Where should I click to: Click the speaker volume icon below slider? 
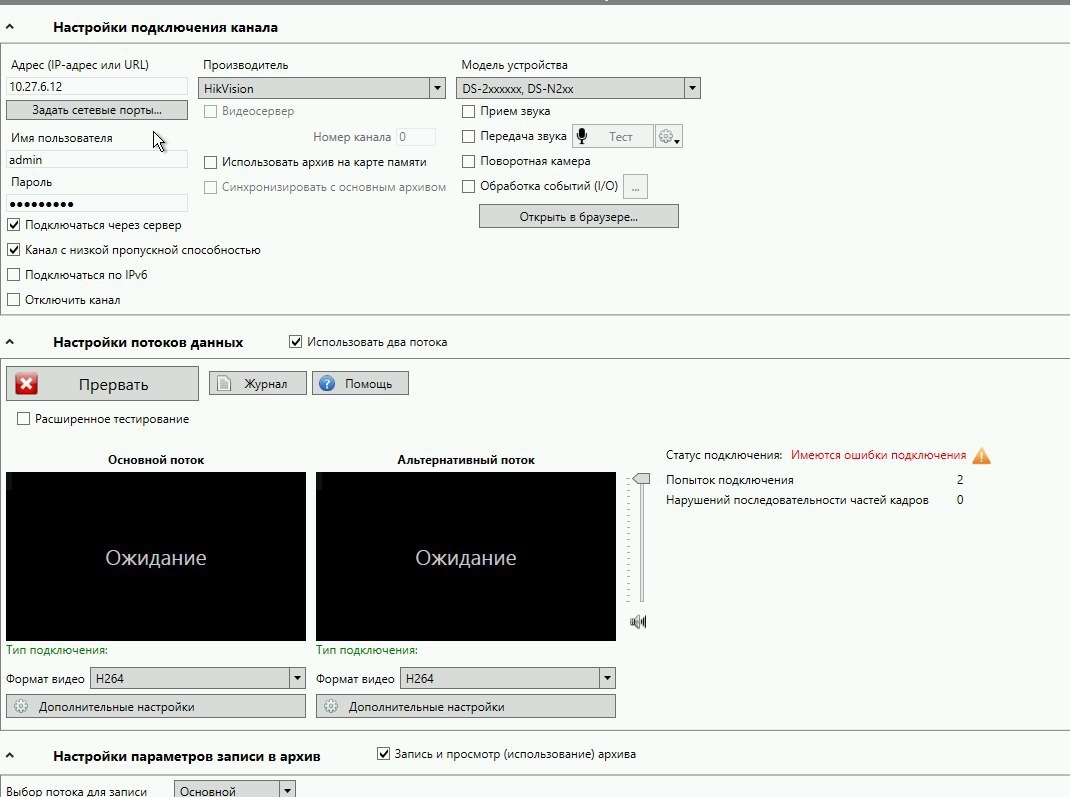[638, 622]
